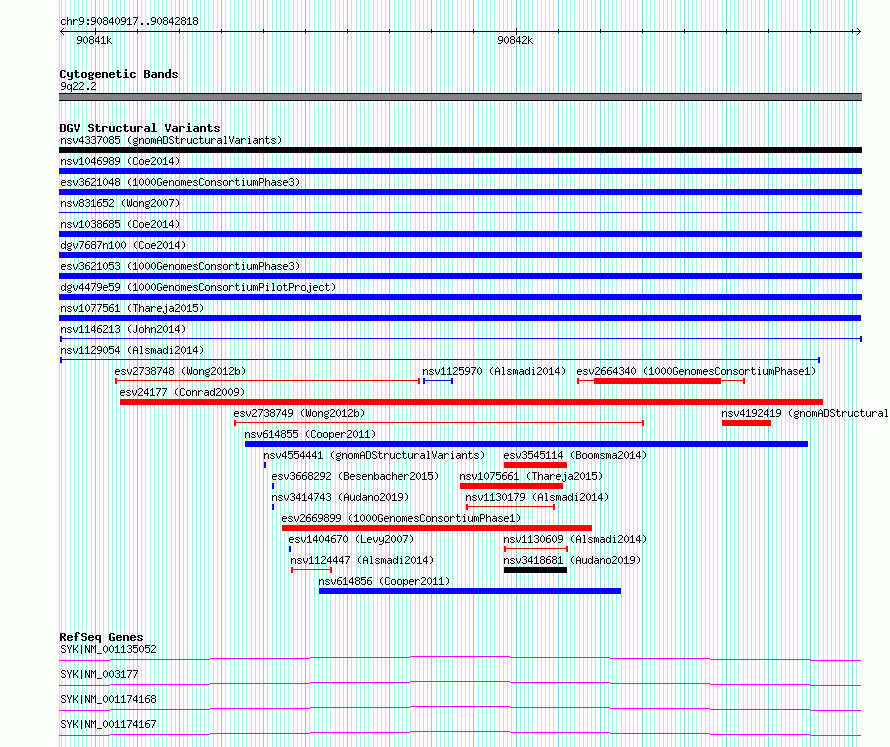The image size is (890, 747).
Task: Click the red nsv1124447 variant line
Action: (x=312, y=570)
